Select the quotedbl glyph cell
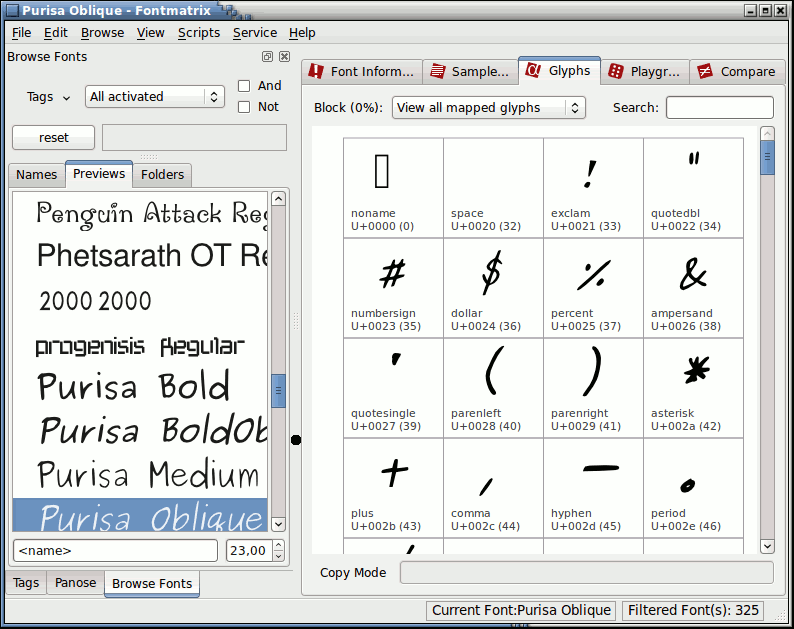 [x=693, y=188]
